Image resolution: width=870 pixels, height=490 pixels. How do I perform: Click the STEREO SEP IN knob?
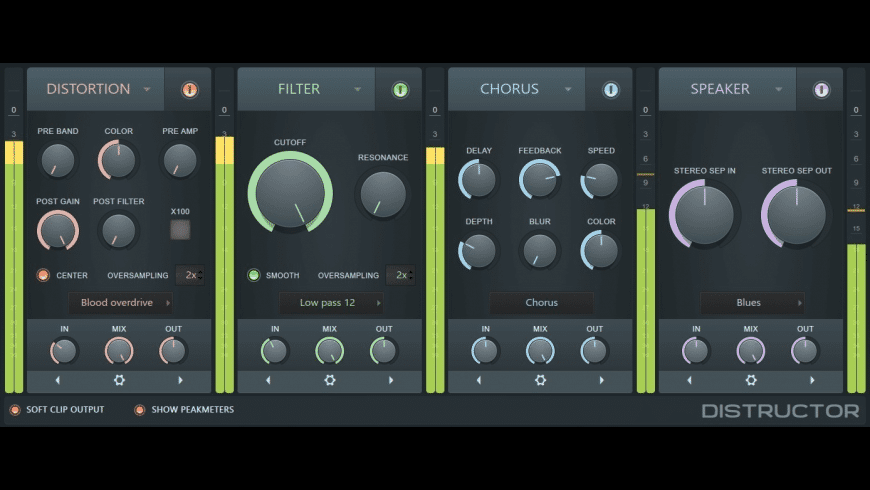point(704,214)
